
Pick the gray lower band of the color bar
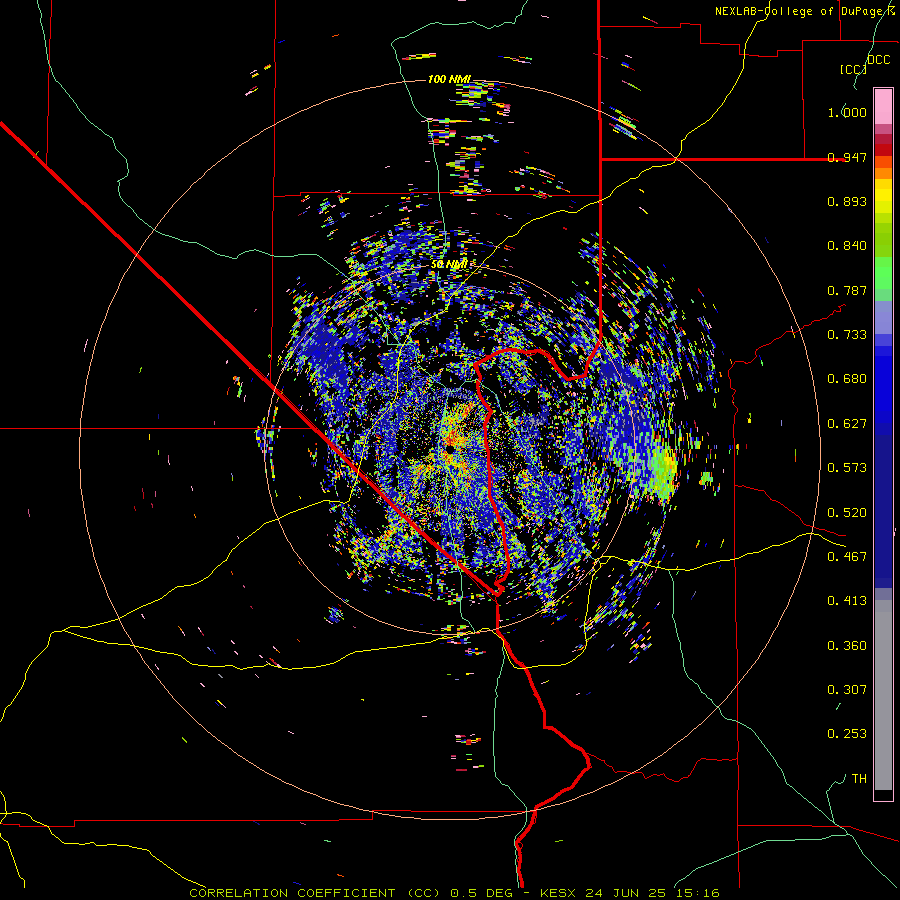pos(883,695)
